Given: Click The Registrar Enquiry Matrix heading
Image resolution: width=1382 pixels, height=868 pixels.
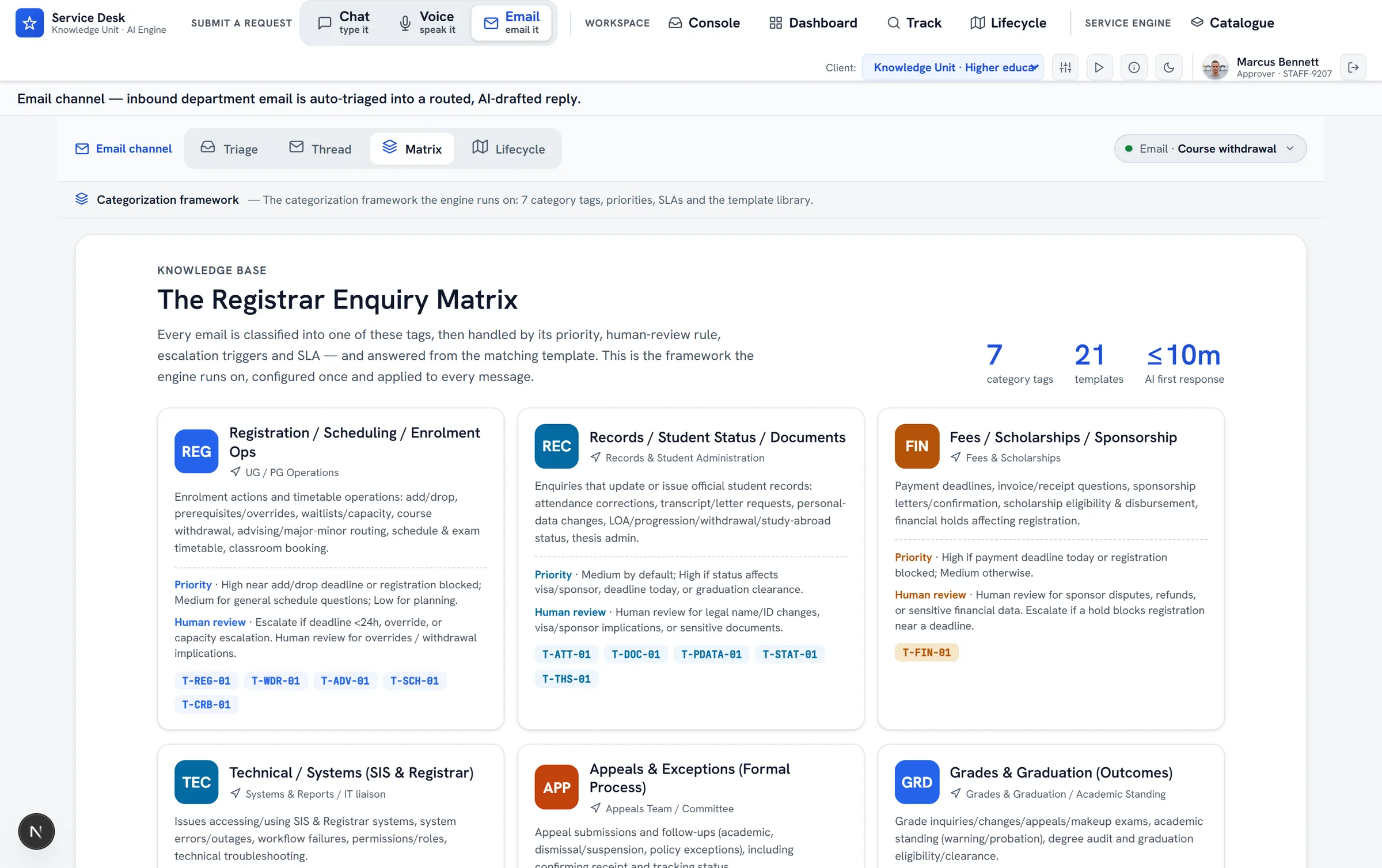Looking at the screenshot, I should point(337,299).
